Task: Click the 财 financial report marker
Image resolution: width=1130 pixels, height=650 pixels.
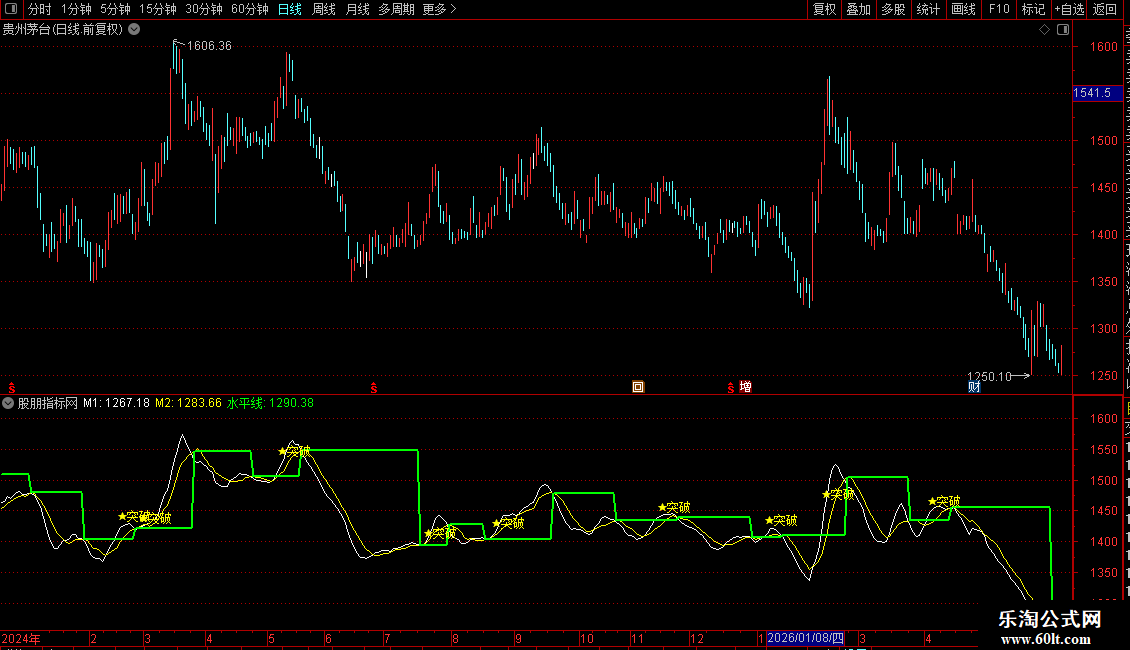Action: click(x=974, y=387)
